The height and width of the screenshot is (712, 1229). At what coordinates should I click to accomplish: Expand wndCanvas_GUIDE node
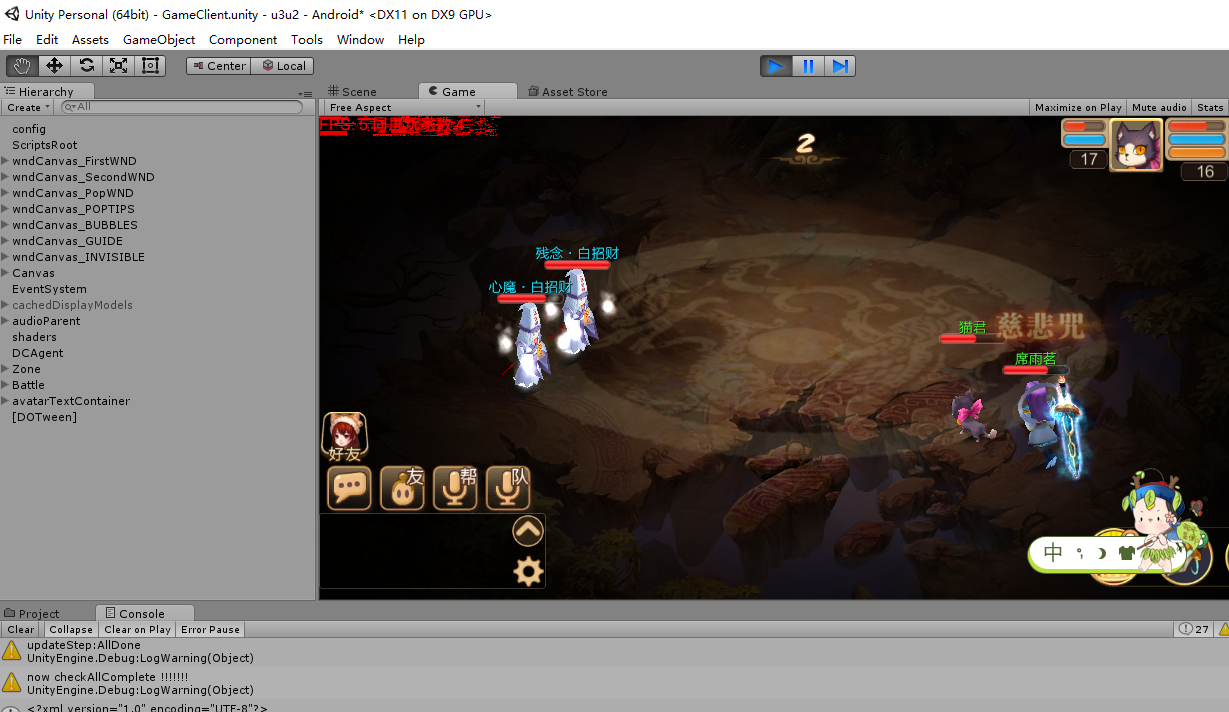coord(6,241)
